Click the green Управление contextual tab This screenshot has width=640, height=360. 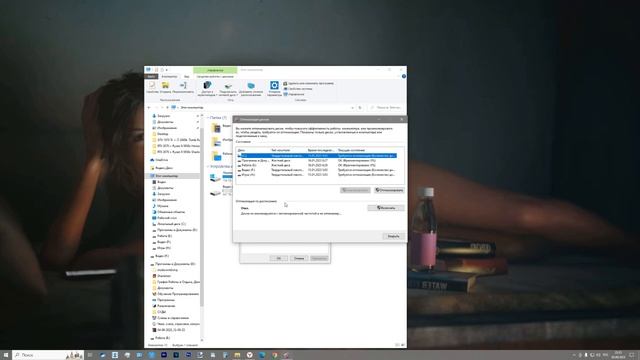(215, 70)
